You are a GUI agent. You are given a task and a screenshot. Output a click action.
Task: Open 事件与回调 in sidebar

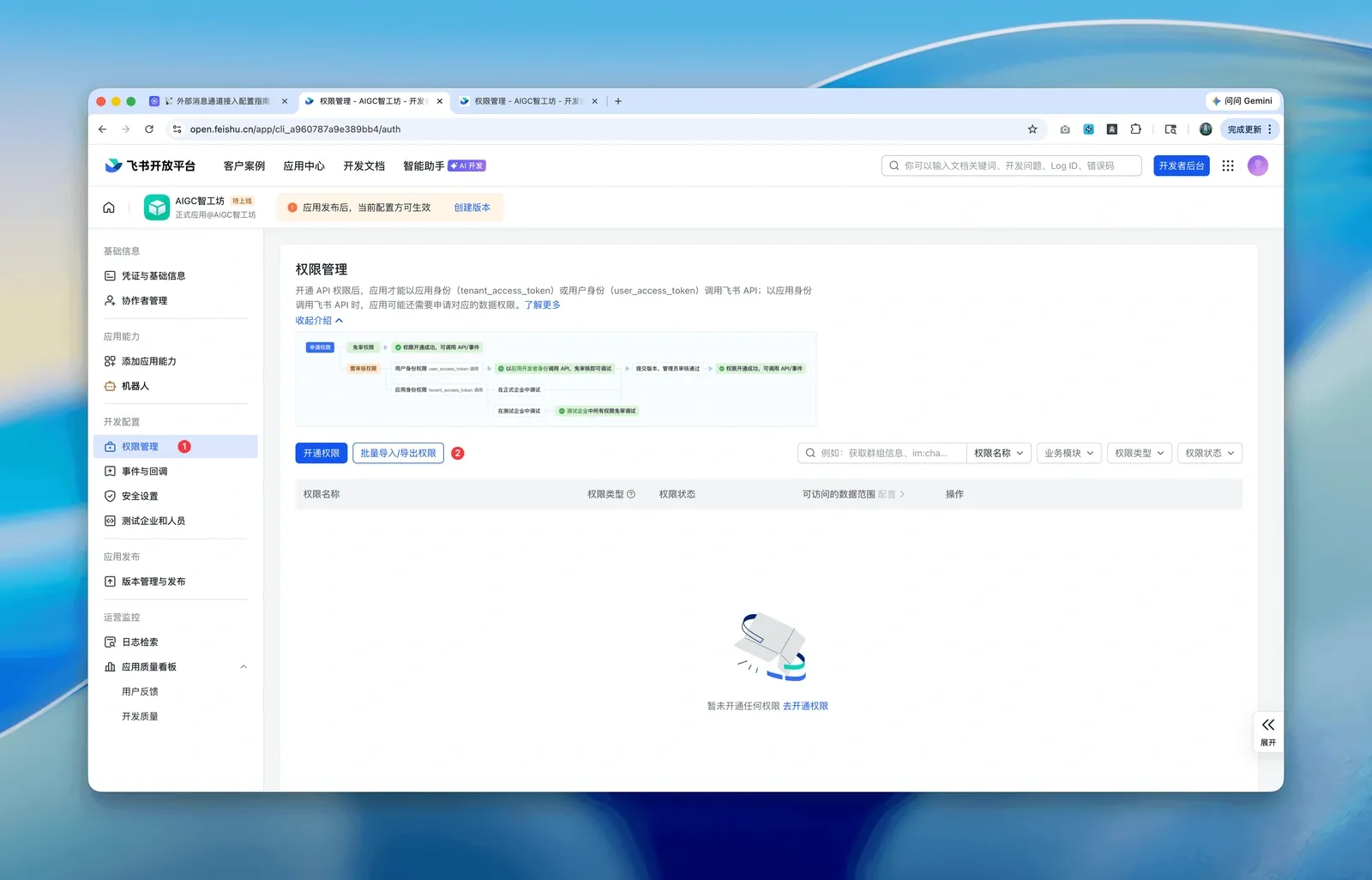coord(176,472)
